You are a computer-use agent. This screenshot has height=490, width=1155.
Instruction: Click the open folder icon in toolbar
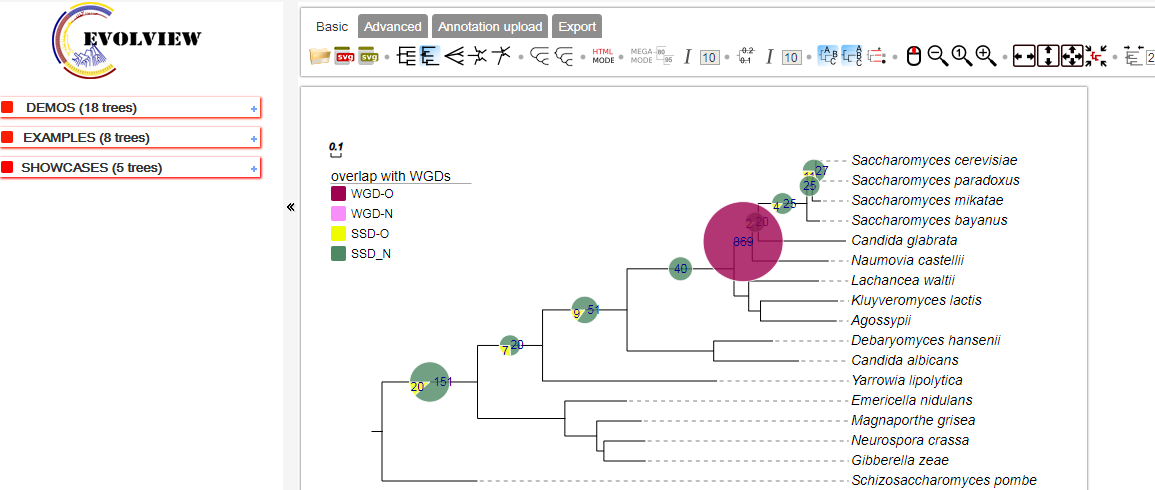tap(319, 57)
